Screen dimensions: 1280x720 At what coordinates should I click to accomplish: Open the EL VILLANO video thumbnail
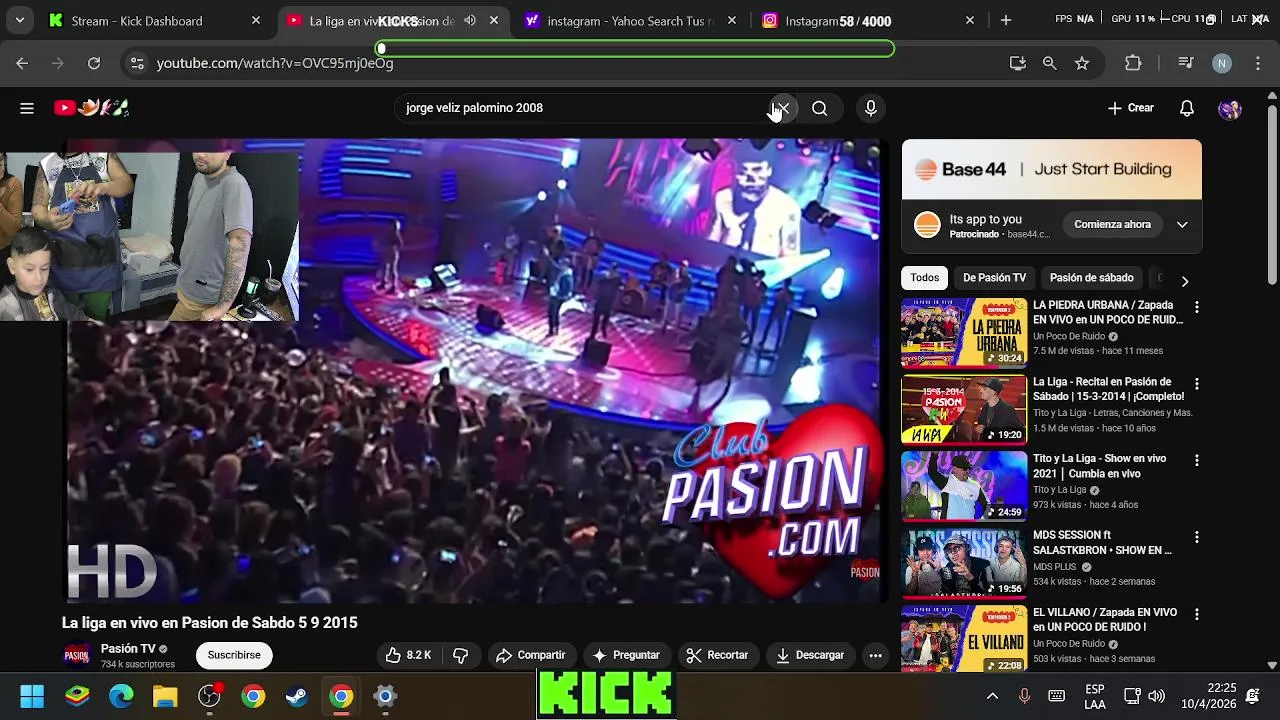click(964, 639)
